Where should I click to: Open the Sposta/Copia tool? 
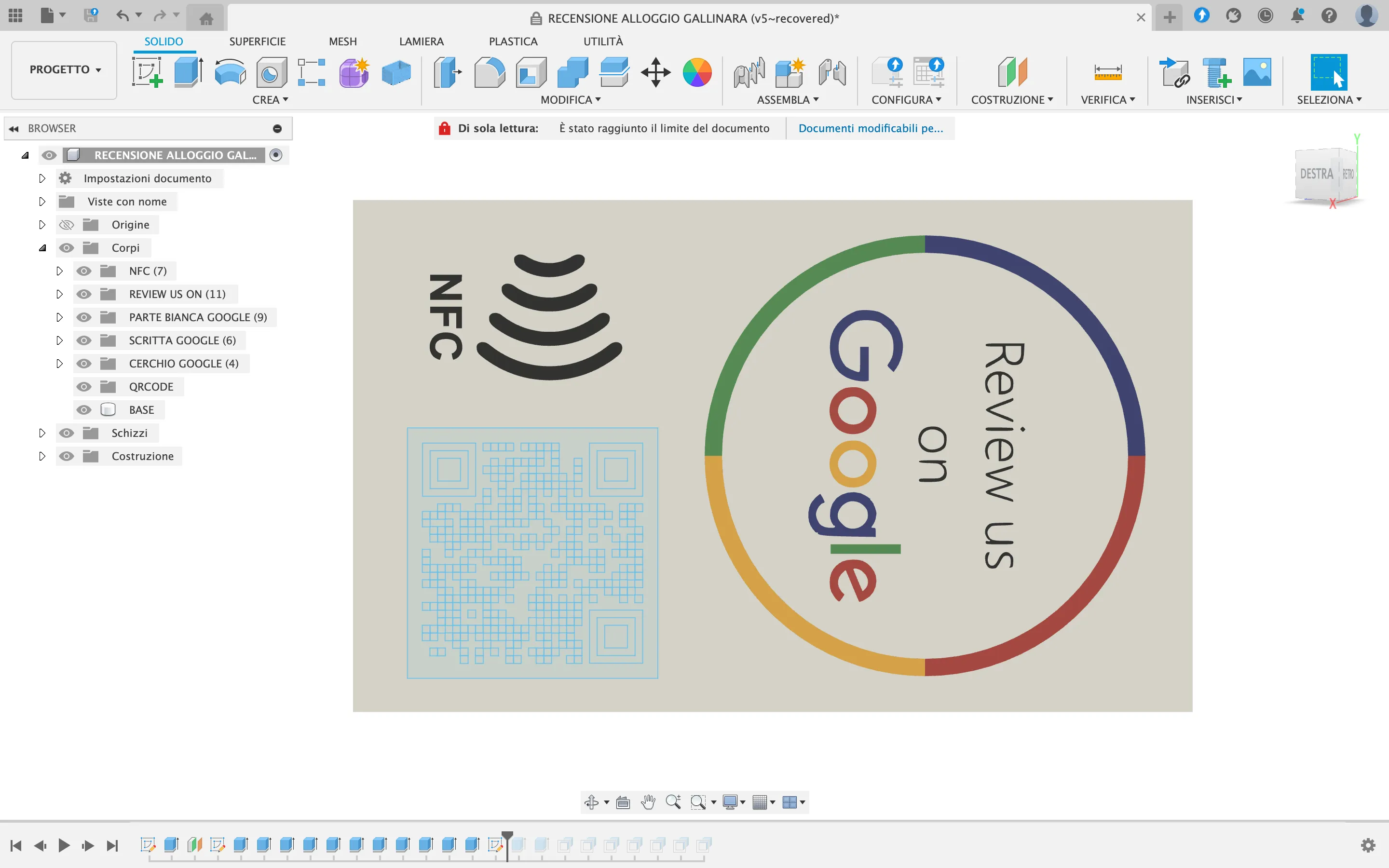coord(655,73)
